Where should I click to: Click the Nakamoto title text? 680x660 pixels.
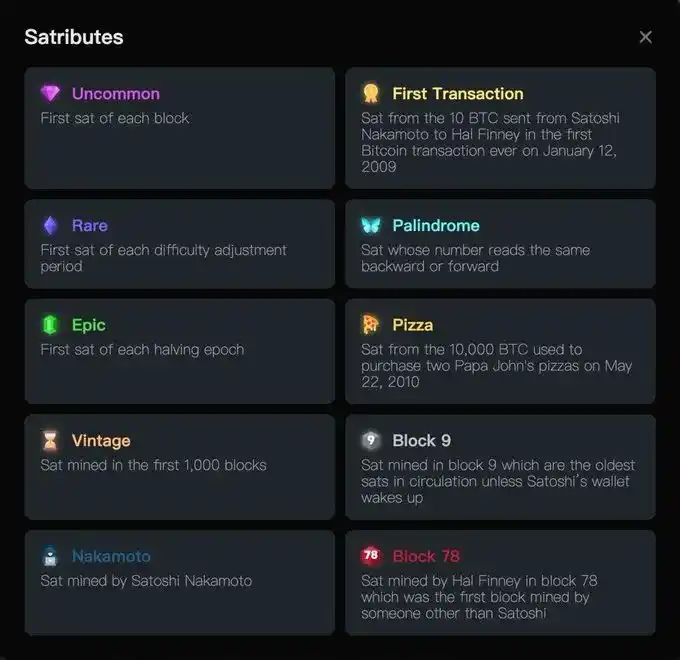[111, 556]
